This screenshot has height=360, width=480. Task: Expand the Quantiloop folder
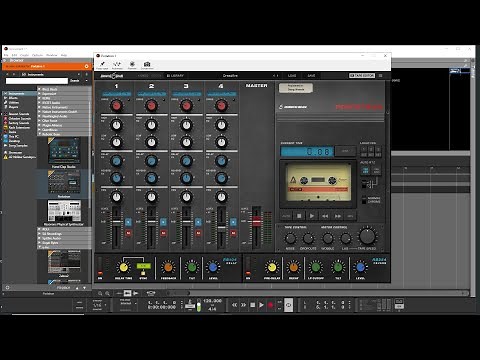click(x=39, y=130)
